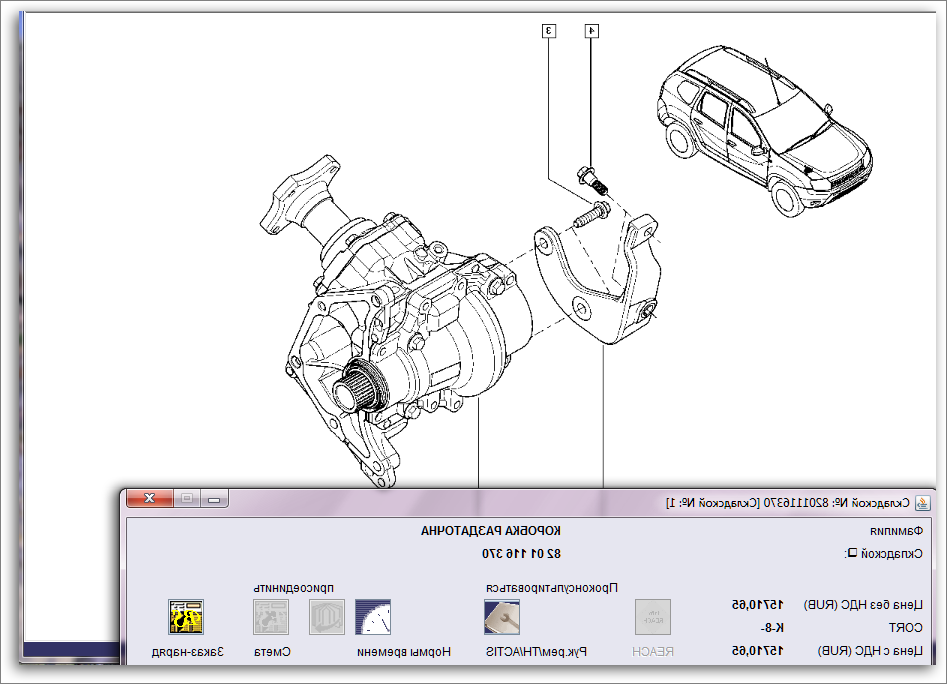The width and height of the screenshot is (947, 684).
Task: Click the КОРОБКА РАЗДАТОЧНА part name
Action: tap(491, 531)
